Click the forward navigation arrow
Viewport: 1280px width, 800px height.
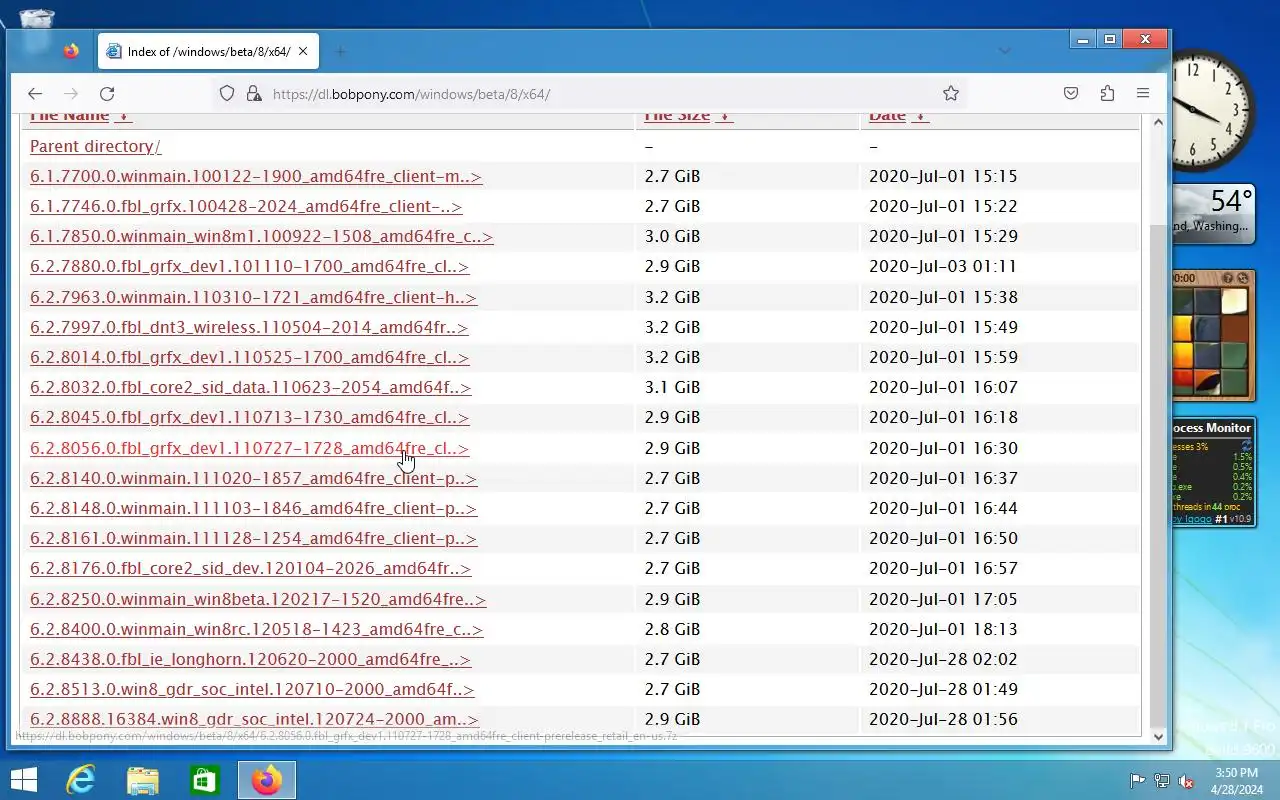(x=71, y=93)
